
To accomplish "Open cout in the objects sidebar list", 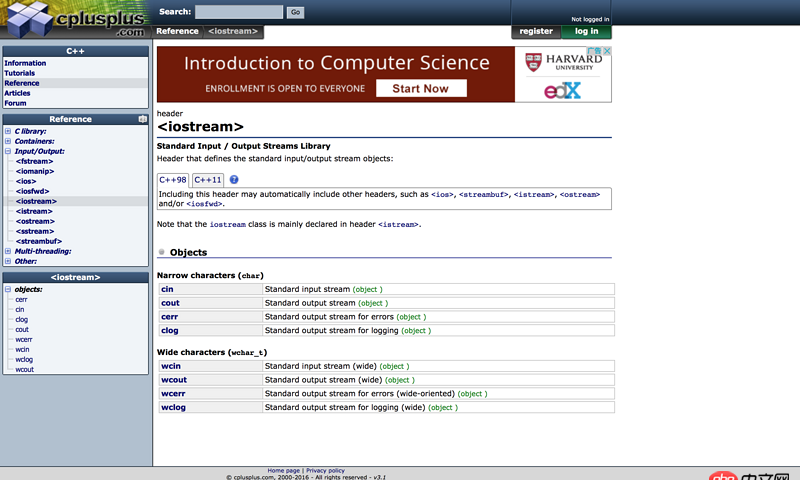I will point(22,330).
